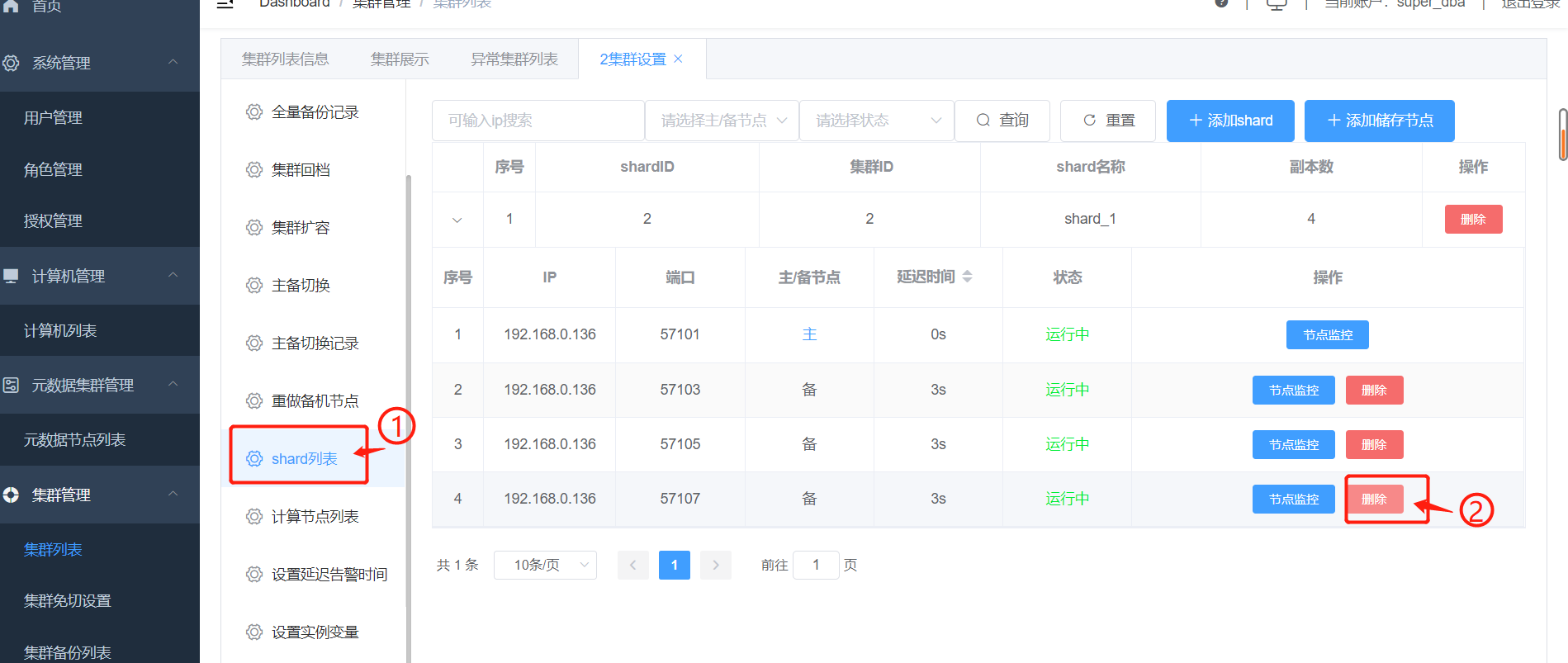
Task: Open 节点监控 for port 57105
Action: [x=1294, y=444]
